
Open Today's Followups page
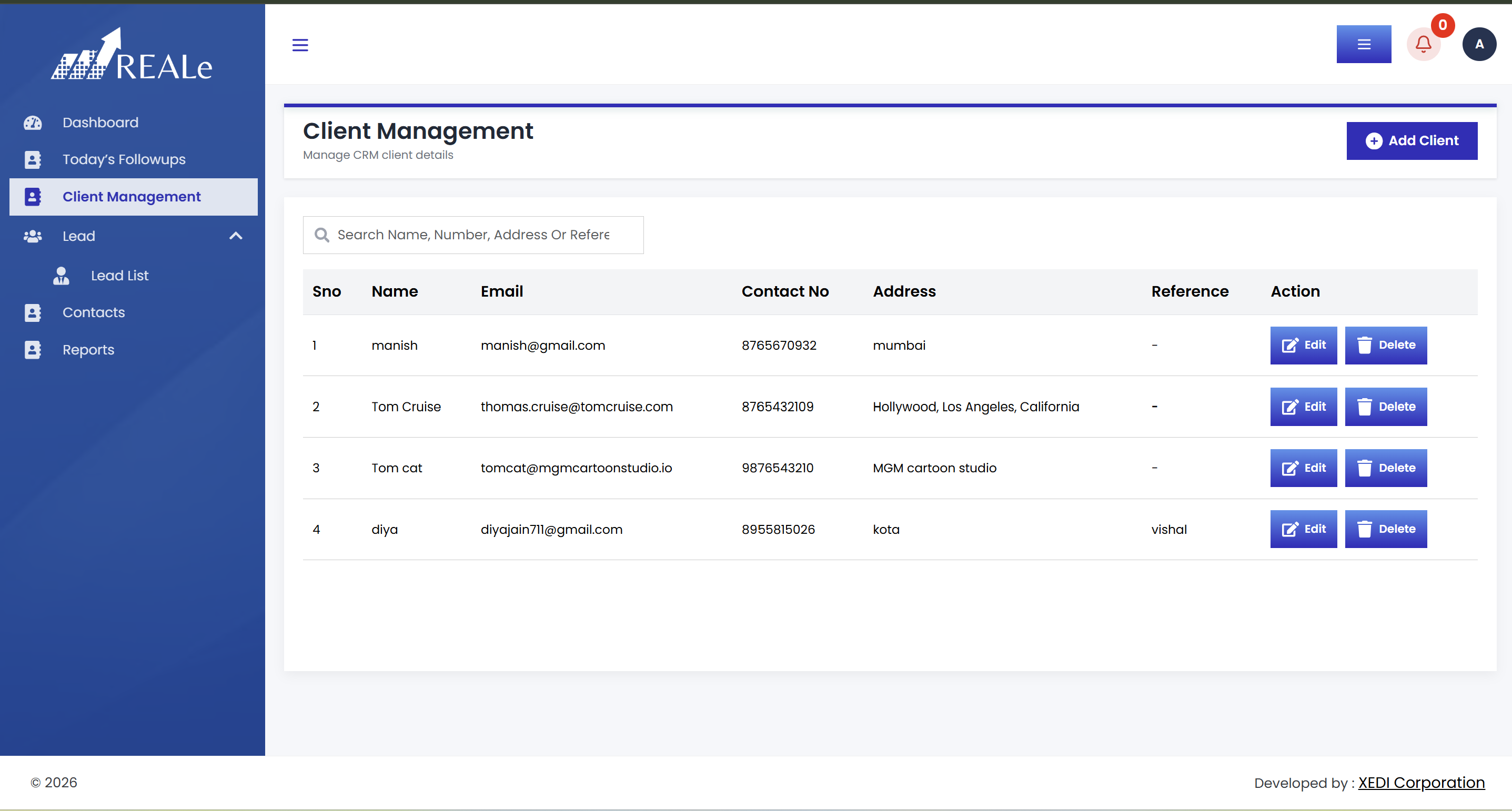click(124, 159)
